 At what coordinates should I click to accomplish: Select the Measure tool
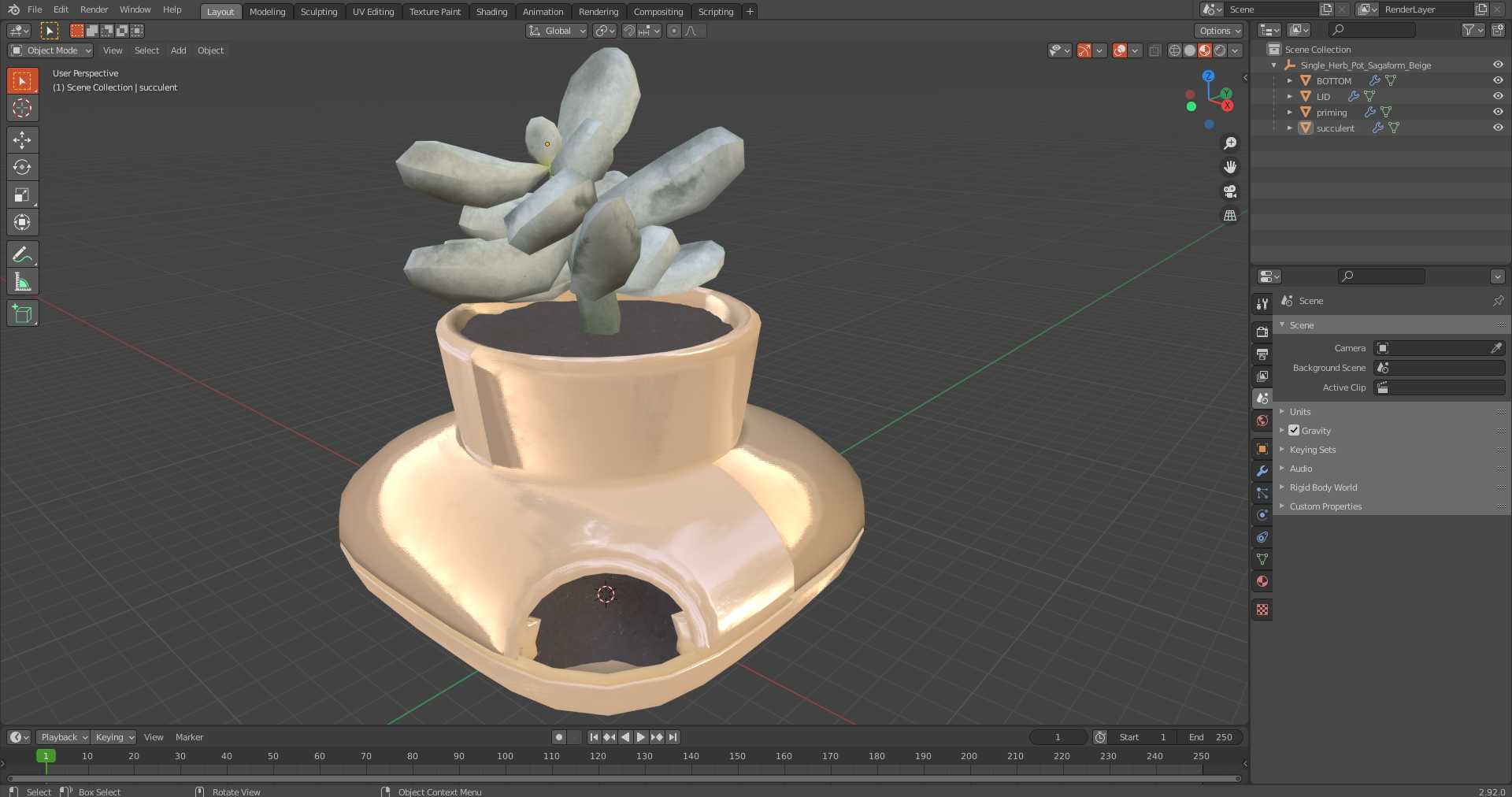[x=22, y=282]
